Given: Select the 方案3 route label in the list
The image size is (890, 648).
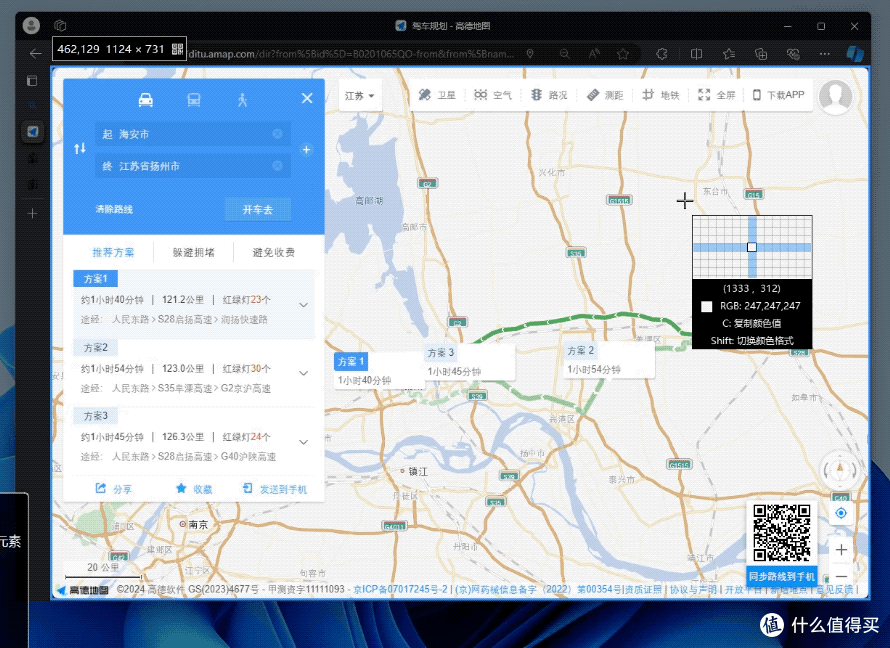Looking at the screenshot, I should [95, 416].
